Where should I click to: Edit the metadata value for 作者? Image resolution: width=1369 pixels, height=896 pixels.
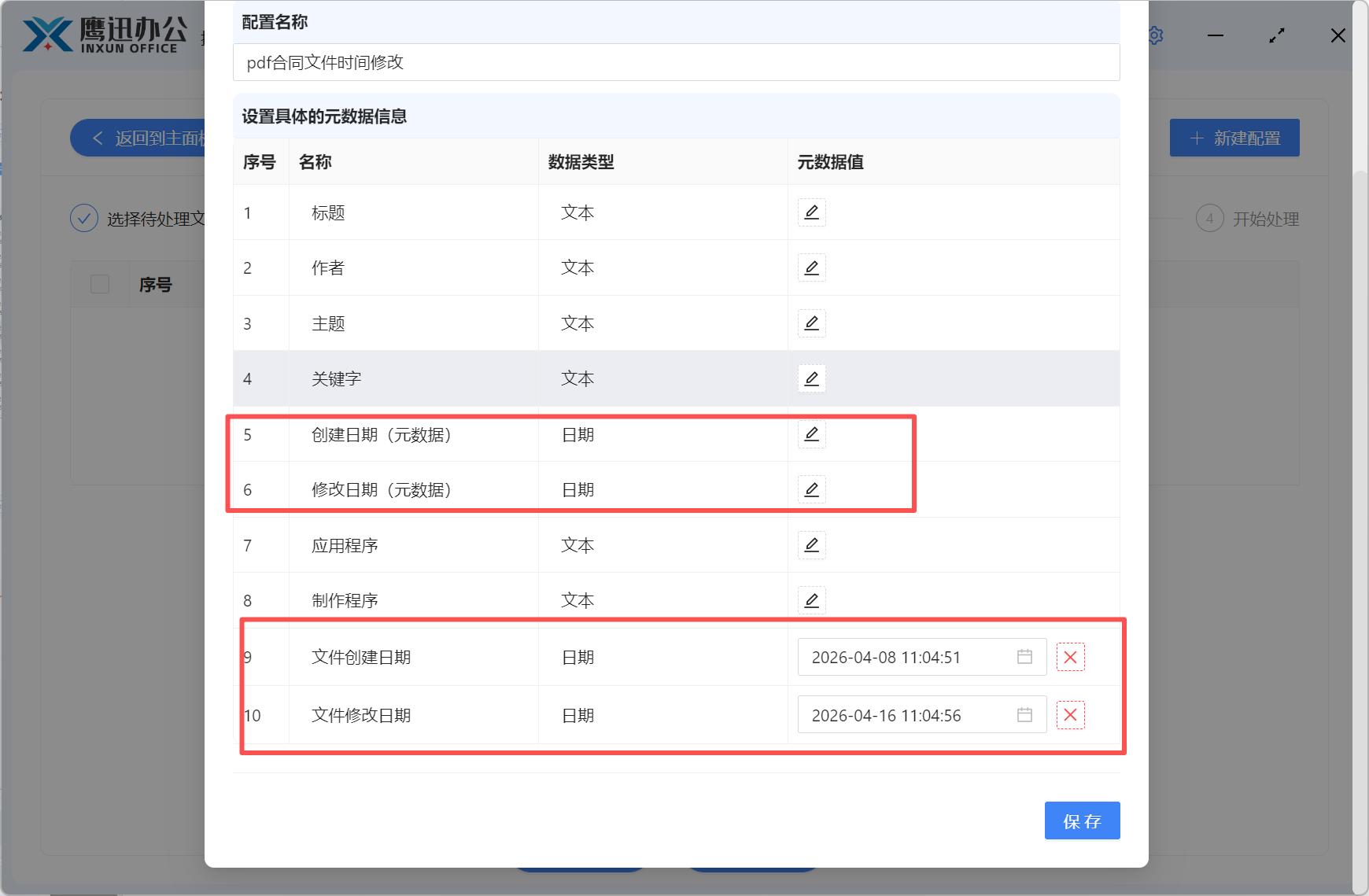coord(811,267)
